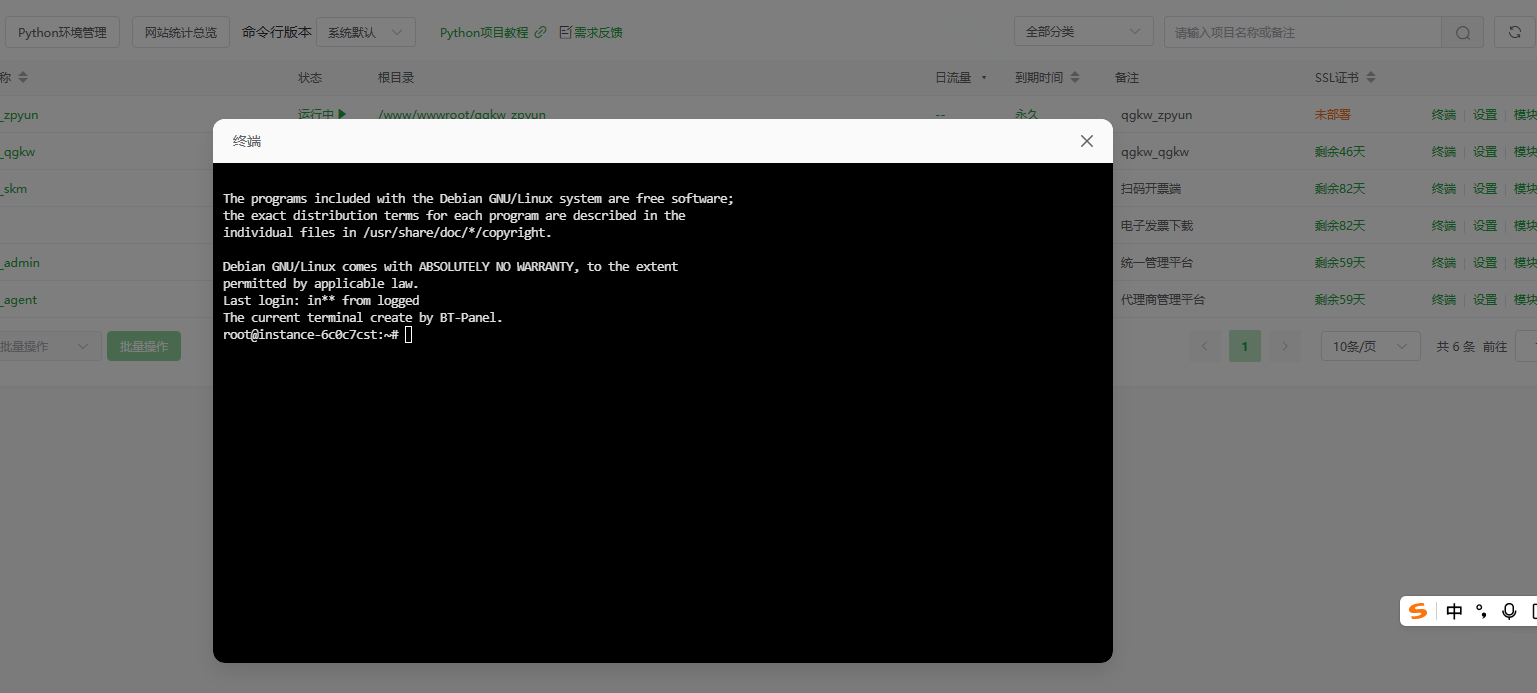This screenshot has height=693, width=1537.
Task: Go to the previous page arrow
Action: click(1204, 347)
